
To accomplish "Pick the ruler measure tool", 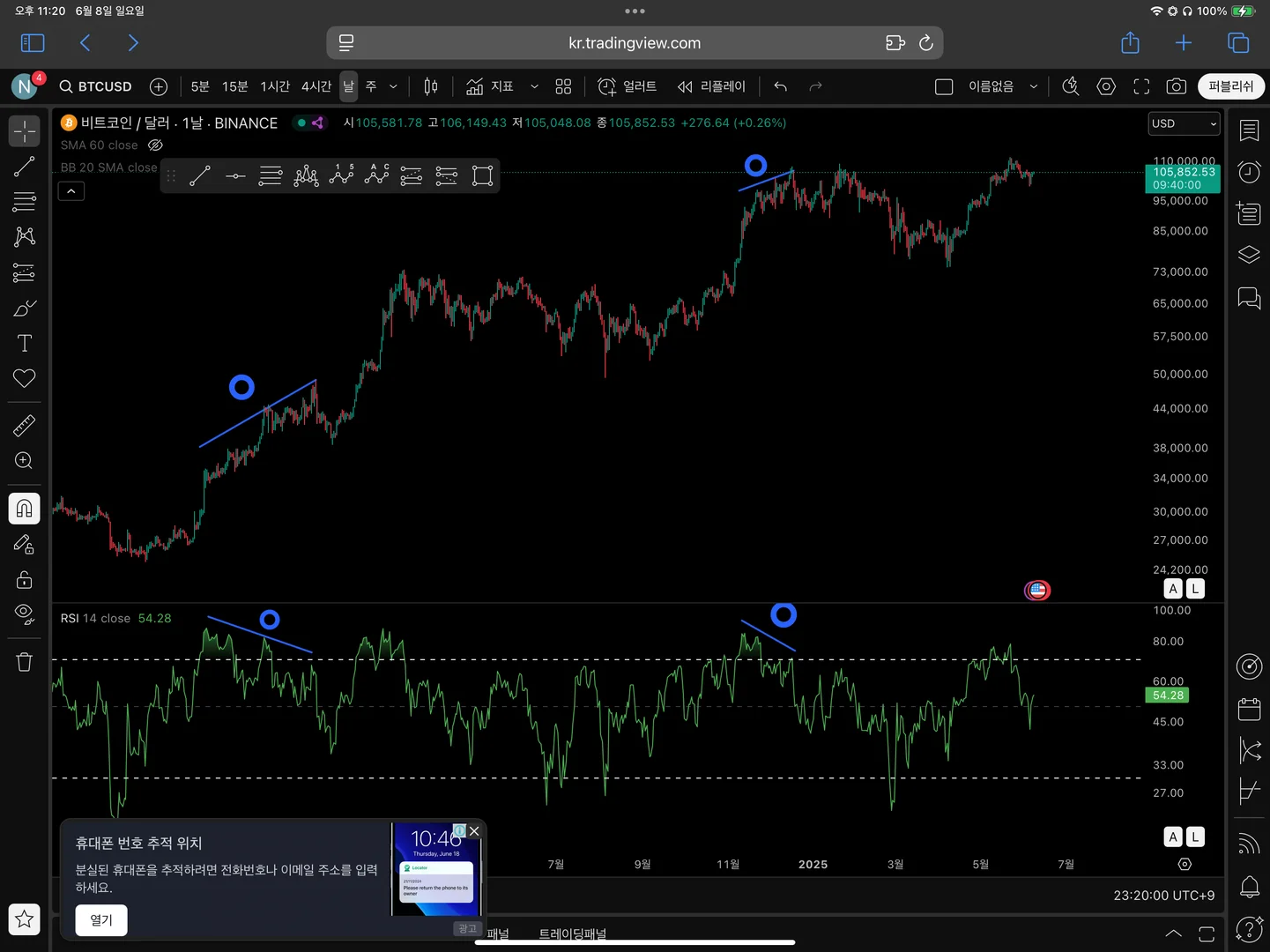I will point(24,426).
